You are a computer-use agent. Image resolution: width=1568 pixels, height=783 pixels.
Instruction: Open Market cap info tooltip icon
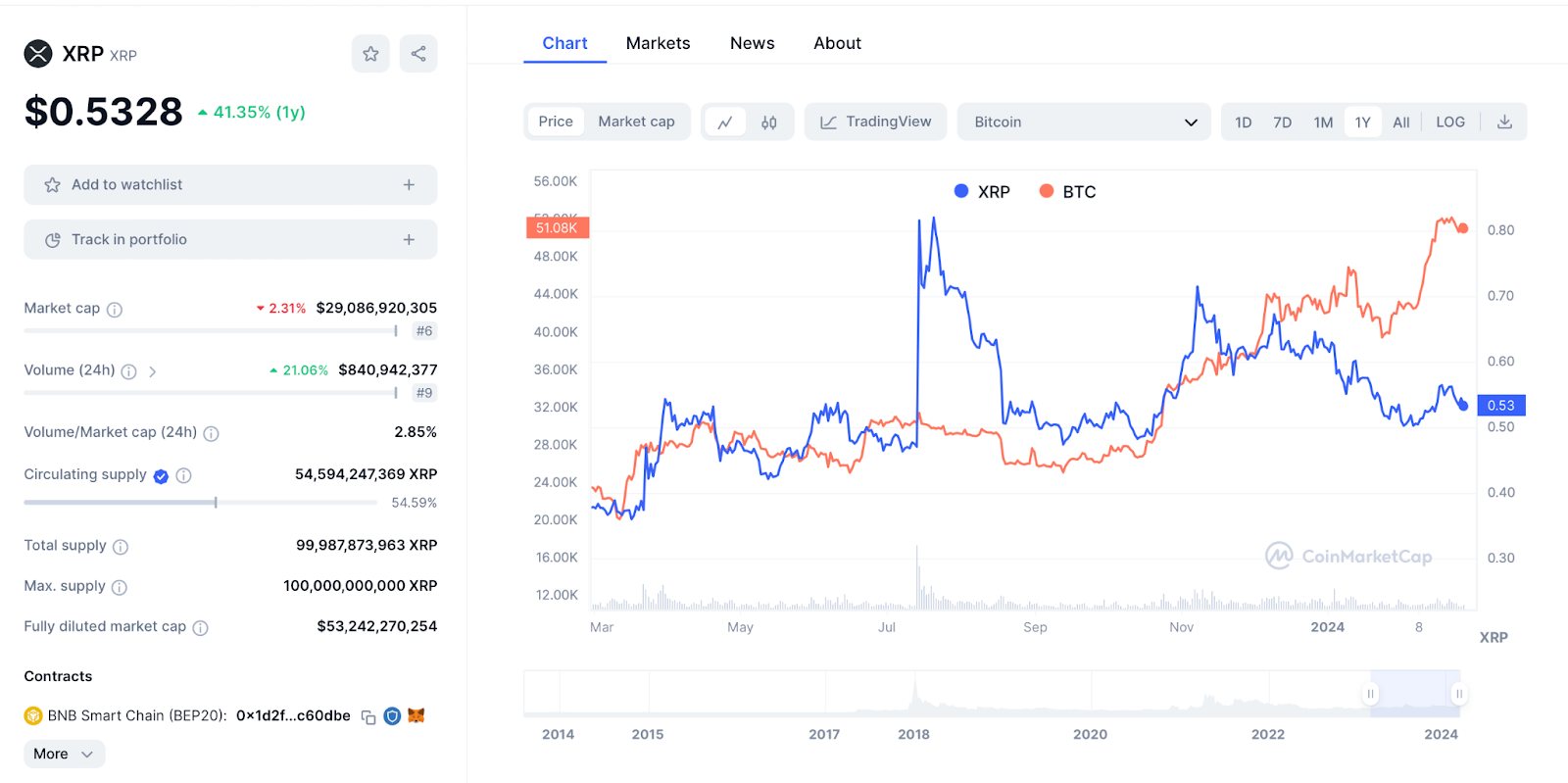(115, 310)
